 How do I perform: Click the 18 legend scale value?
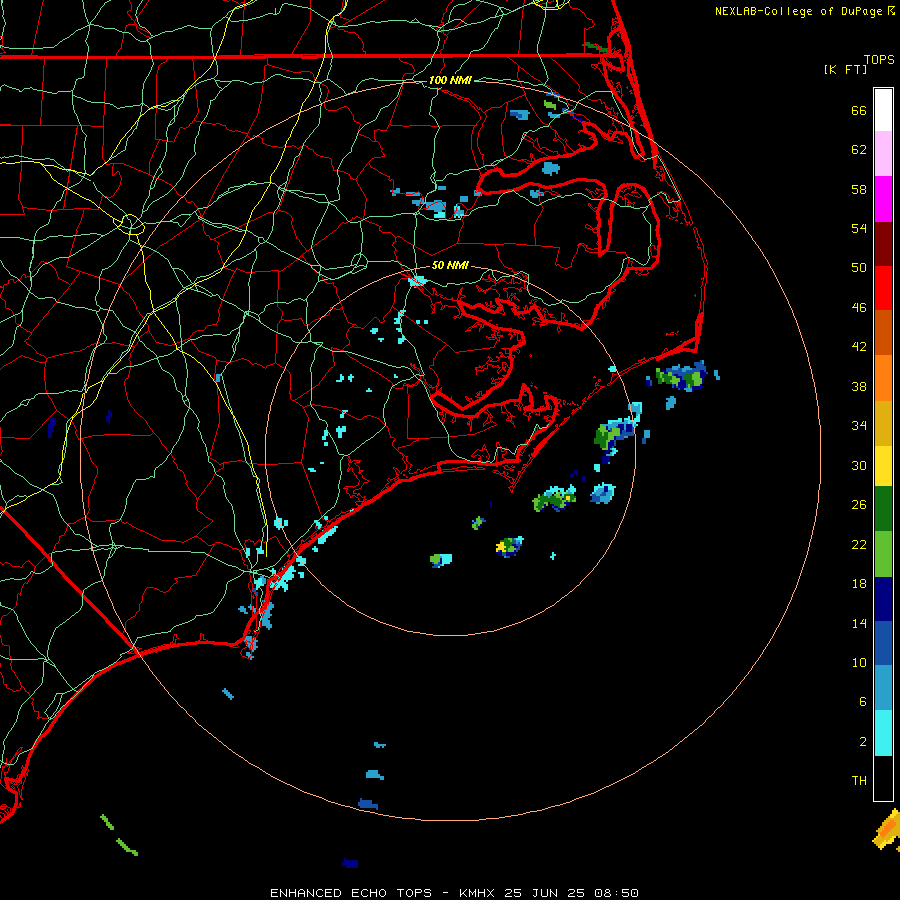[859, 584]
